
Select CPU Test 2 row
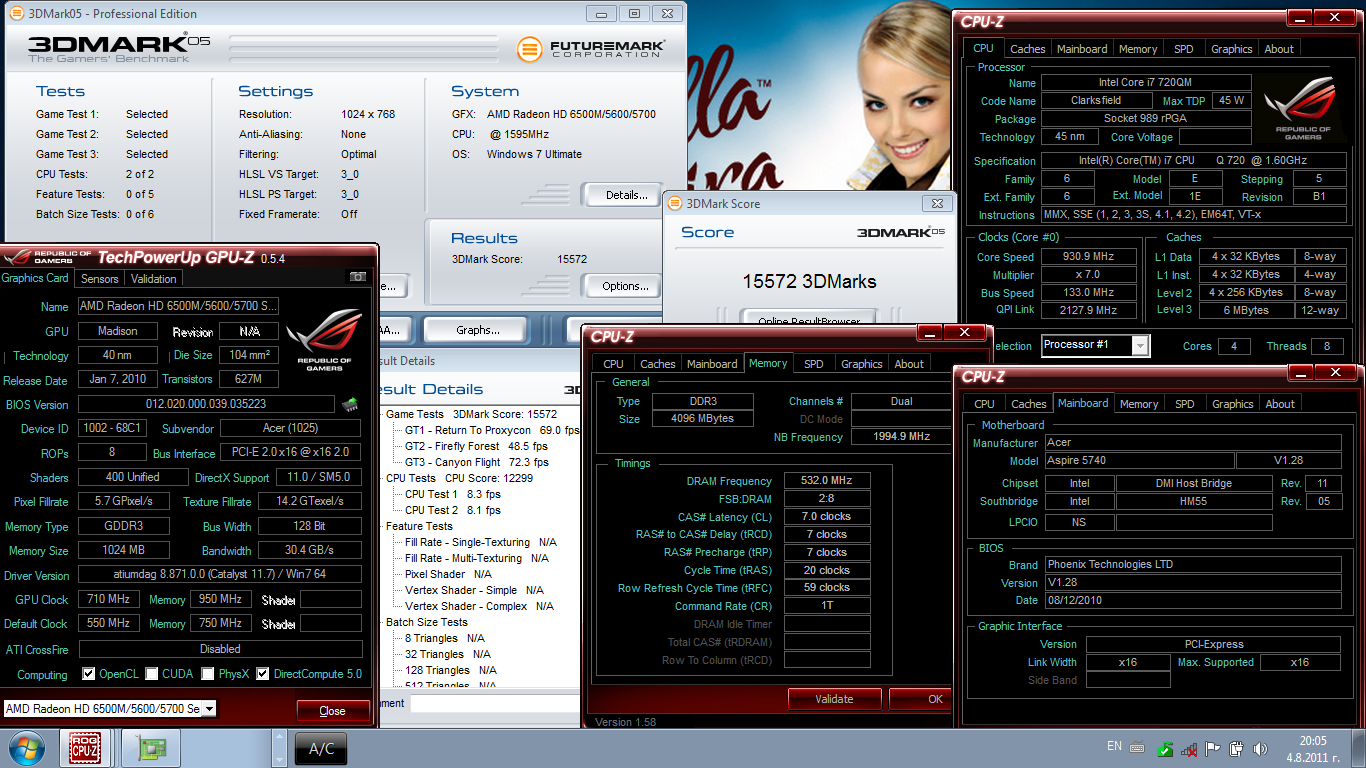coord(453,510)
